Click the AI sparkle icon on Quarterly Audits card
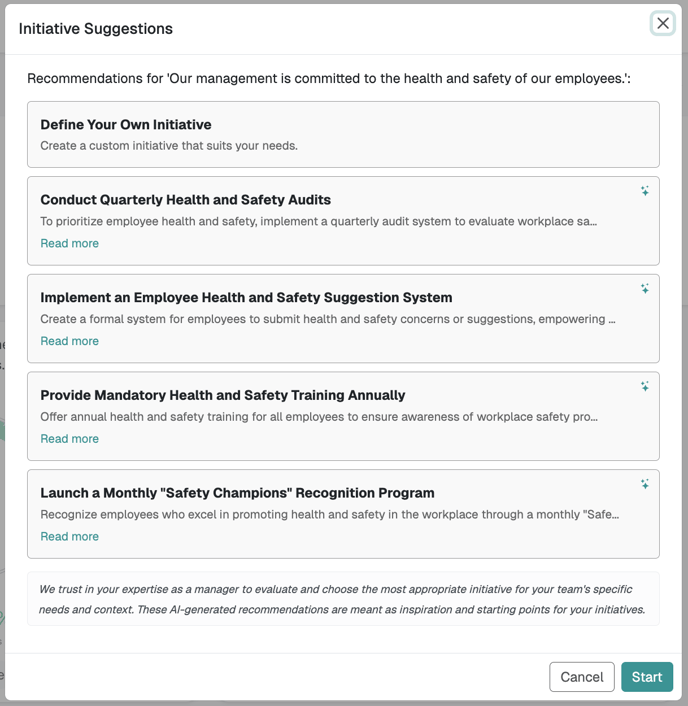 tap(645, 191)
